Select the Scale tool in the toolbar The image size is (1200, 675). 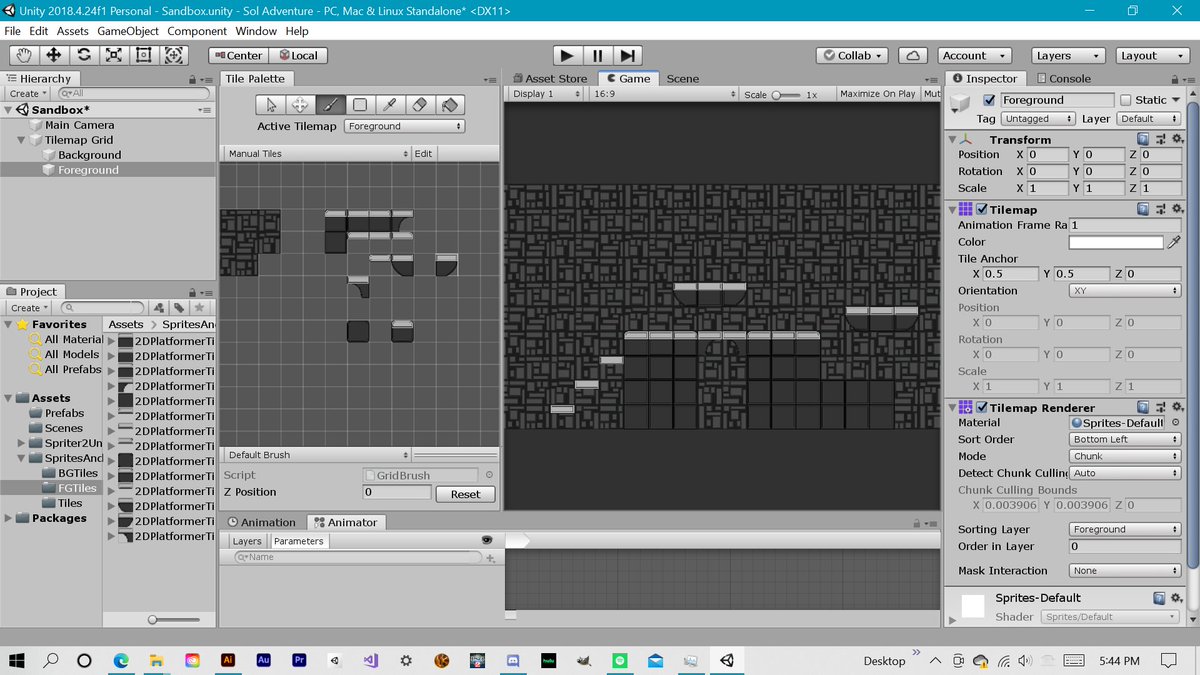[x=113, y=55]
